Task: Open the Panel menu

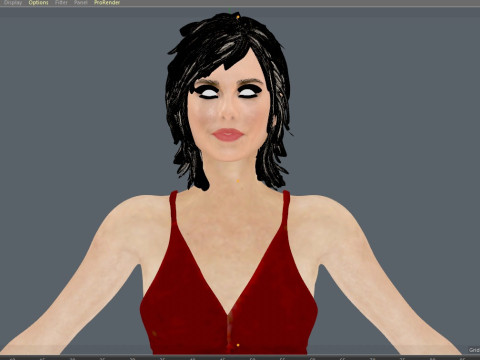Action: (81, 3)
